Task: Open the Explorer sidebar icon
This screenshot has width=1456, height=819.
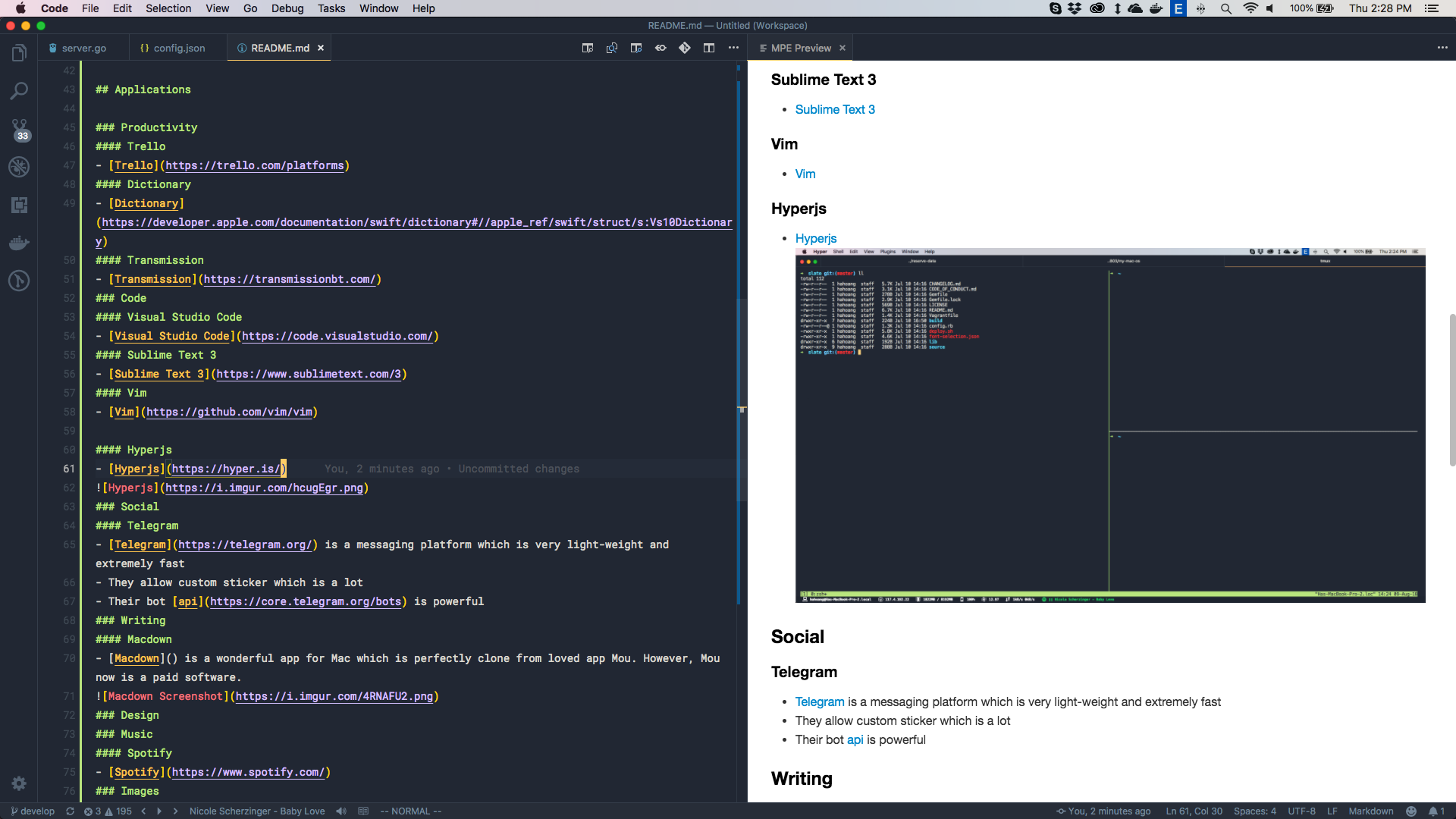Action: pos(19,53)
